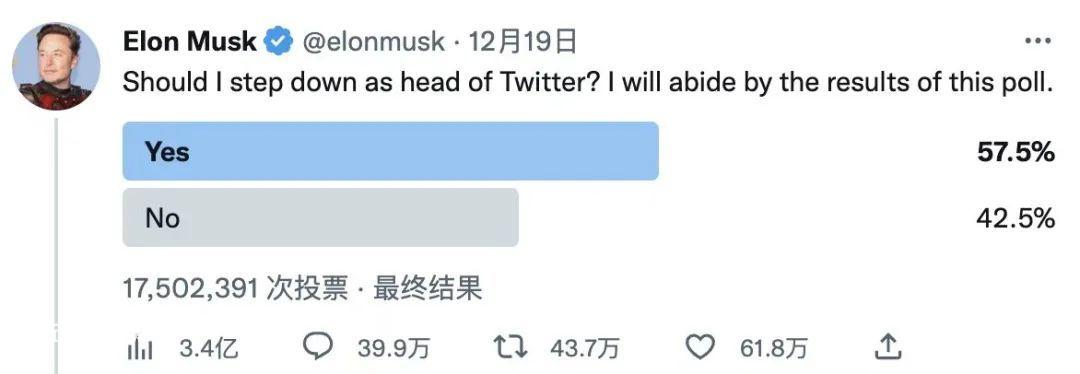Open Elon Musk's profile avatar

(56, 67)
